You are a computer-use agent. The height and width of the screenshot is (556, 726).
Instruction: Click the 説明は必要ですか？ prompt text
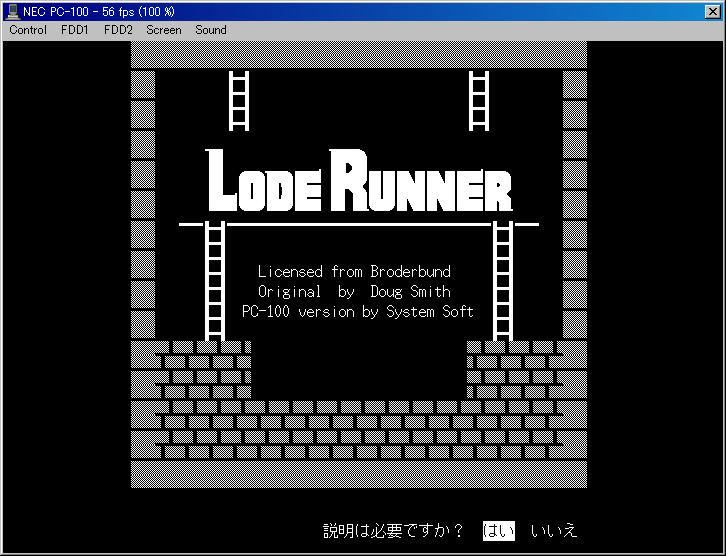click(x=393, y=531)
